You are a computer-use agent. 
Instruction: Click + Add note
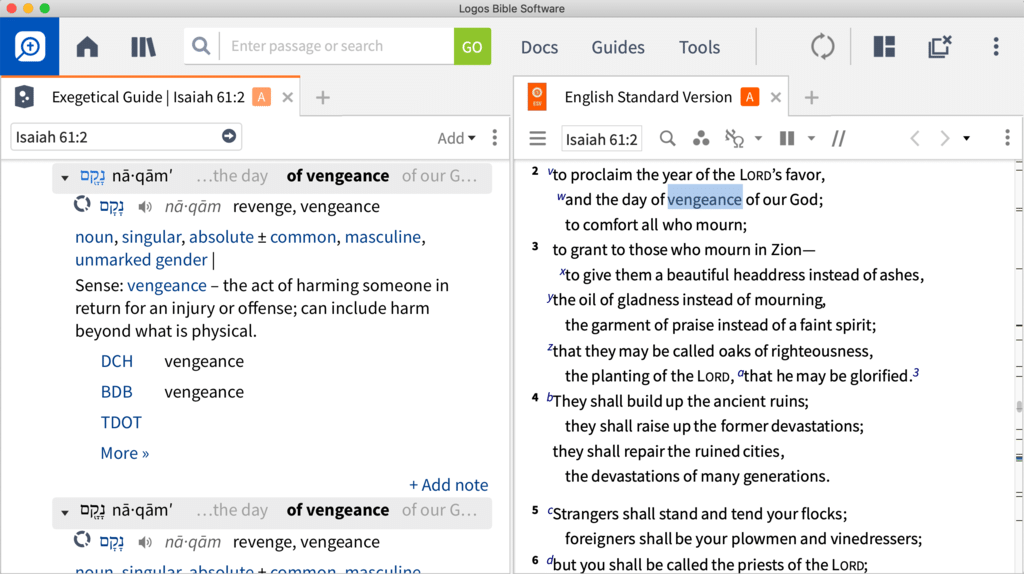(449, 485)
